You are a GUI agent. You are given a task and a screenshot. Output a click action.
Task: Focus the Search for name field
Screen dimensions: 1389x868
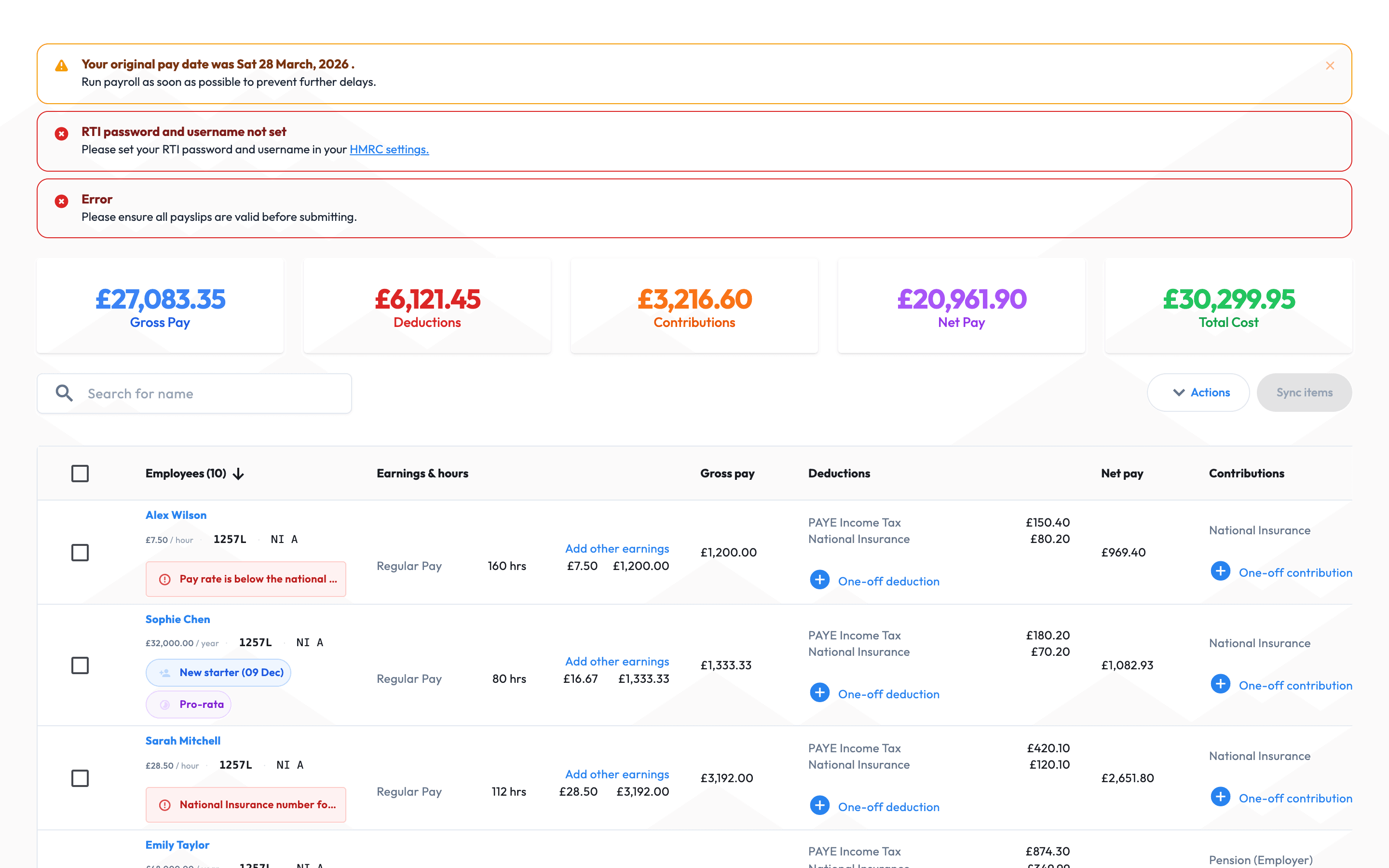pos(194,393)
